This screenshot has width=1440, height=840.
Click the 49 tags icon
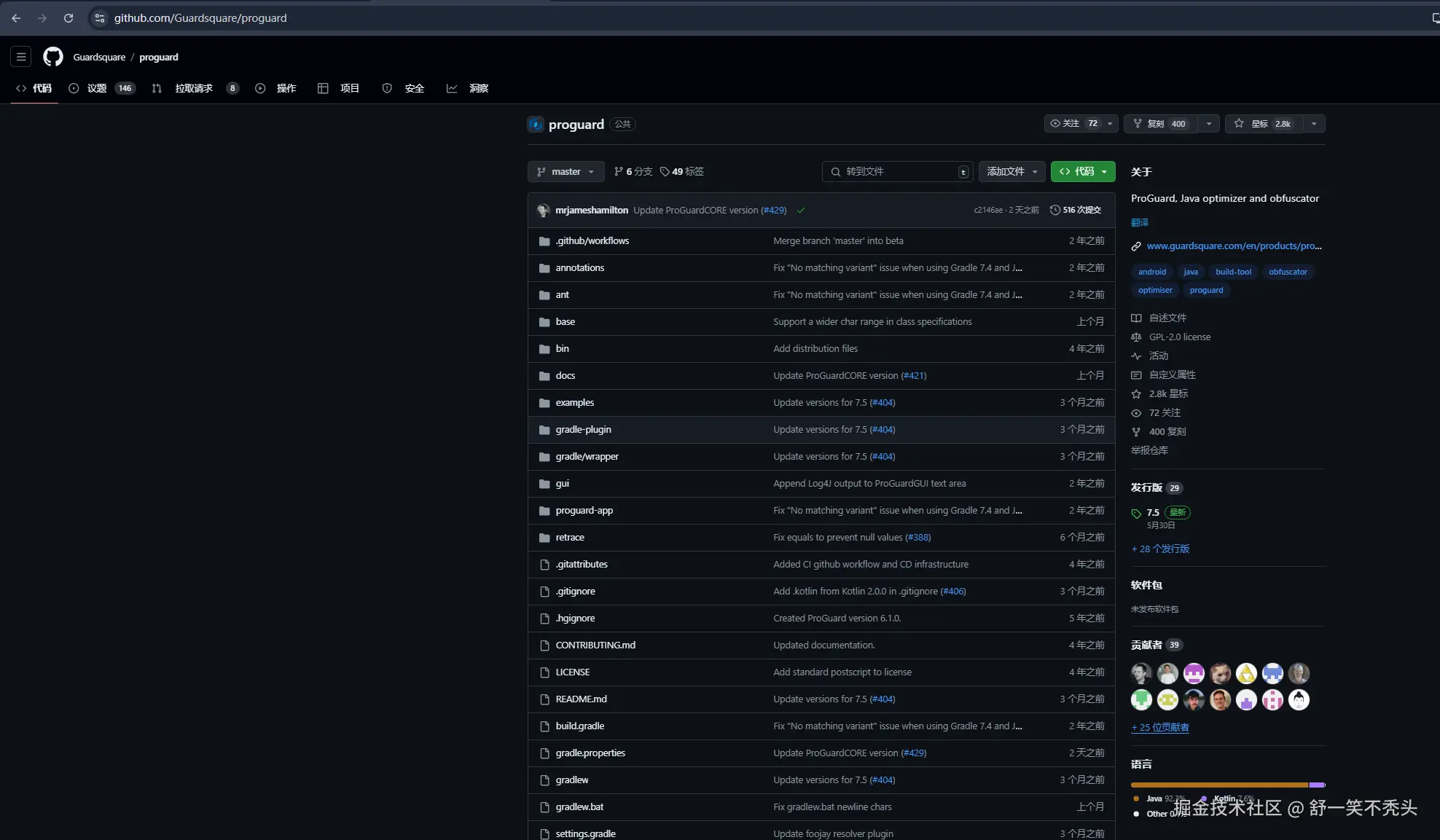pyautogui.click(x=665, y=172)
